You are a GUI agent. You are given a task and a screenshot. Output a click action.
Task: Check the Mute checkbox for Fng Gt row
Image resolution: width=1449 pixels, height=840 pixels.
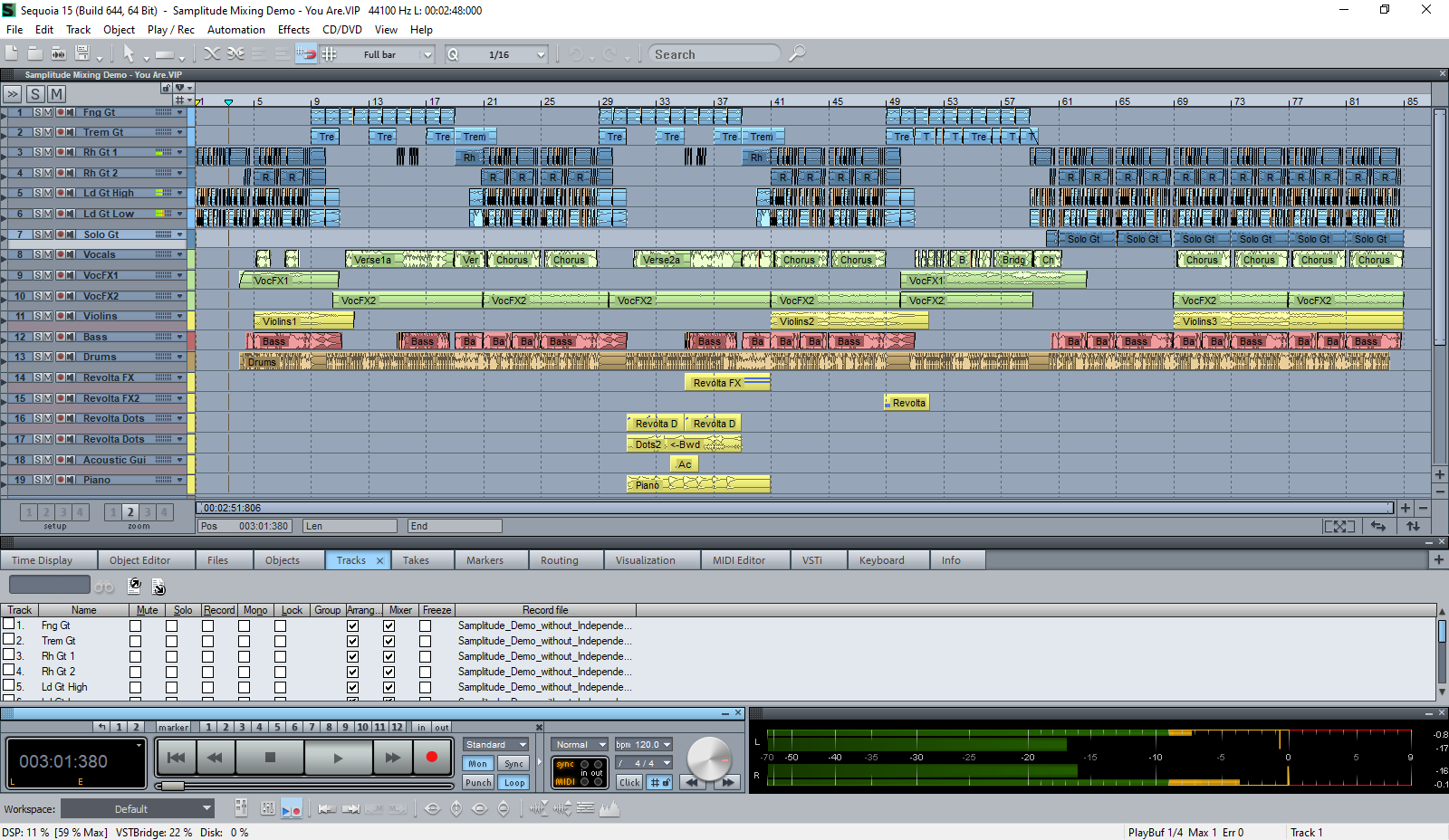click(135, 626)
